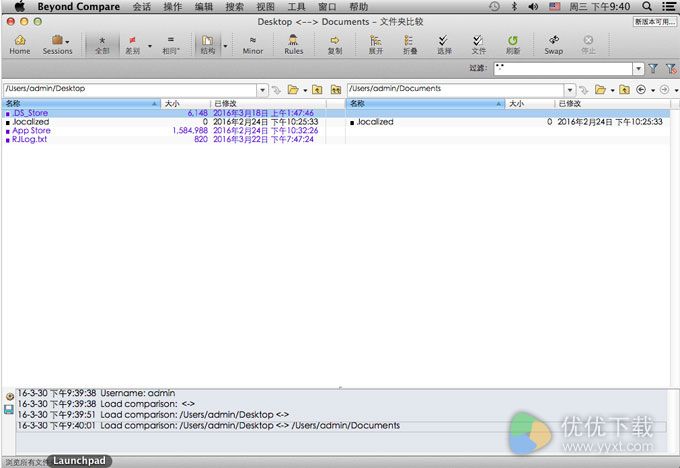Click the both-sides up level icon
Image resolution: width=680 pixels, height=468 pixels.
[336, 90]
